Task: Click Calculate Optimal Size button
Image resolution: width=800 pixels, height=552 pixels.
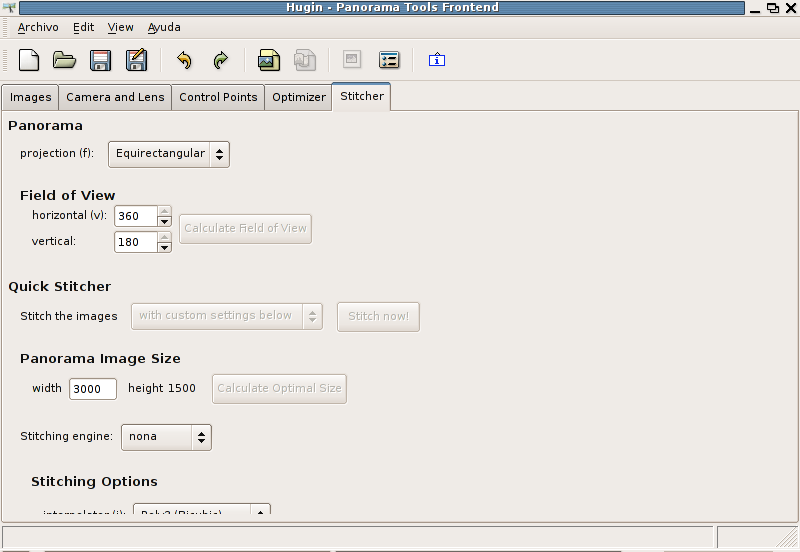Action: (x=280, y=389)
